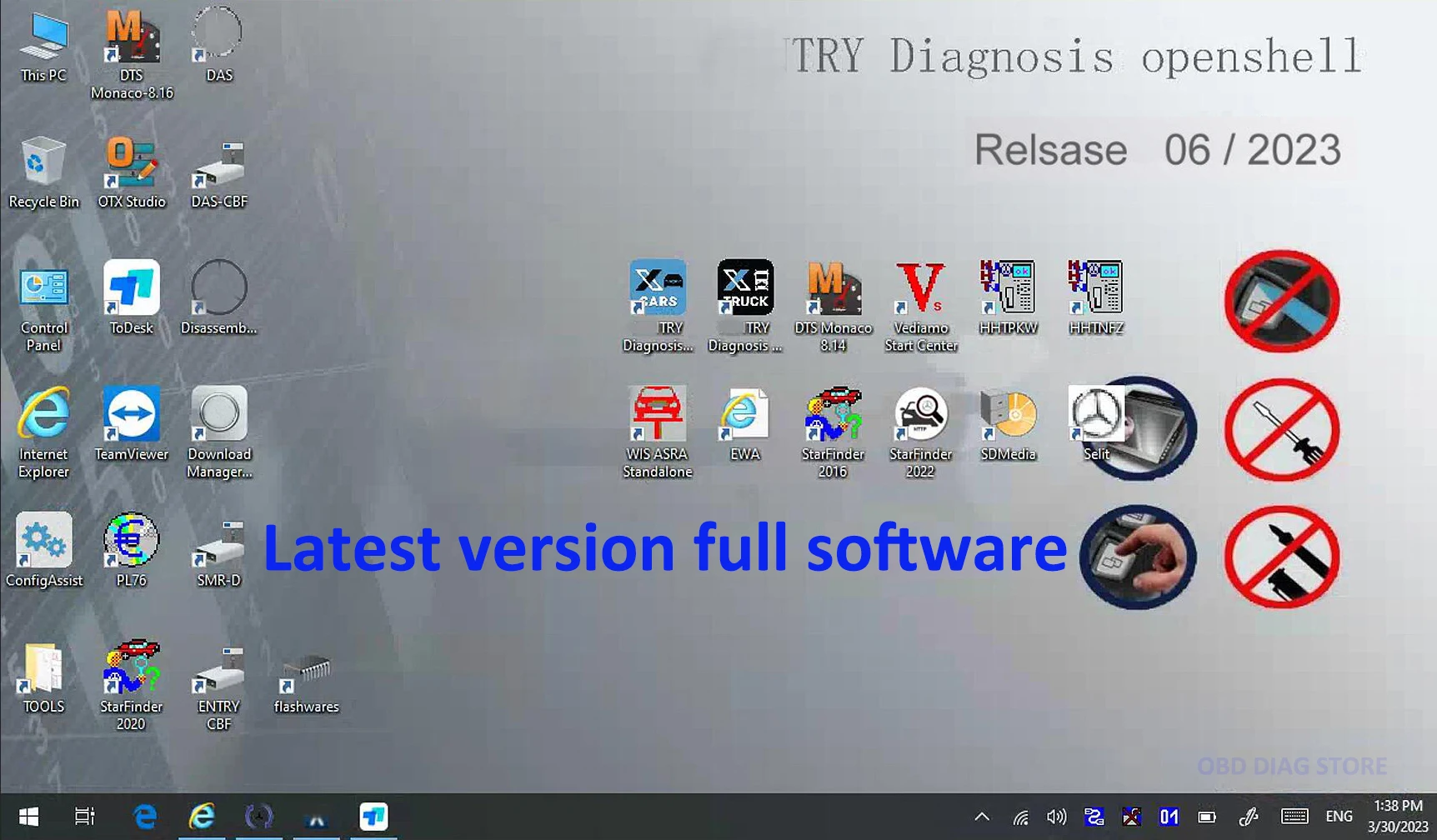Image resolution: width=1437 pixels, height=840 pixels.
Task: Open the volume control tray icon
Action: coord(1056,817)
